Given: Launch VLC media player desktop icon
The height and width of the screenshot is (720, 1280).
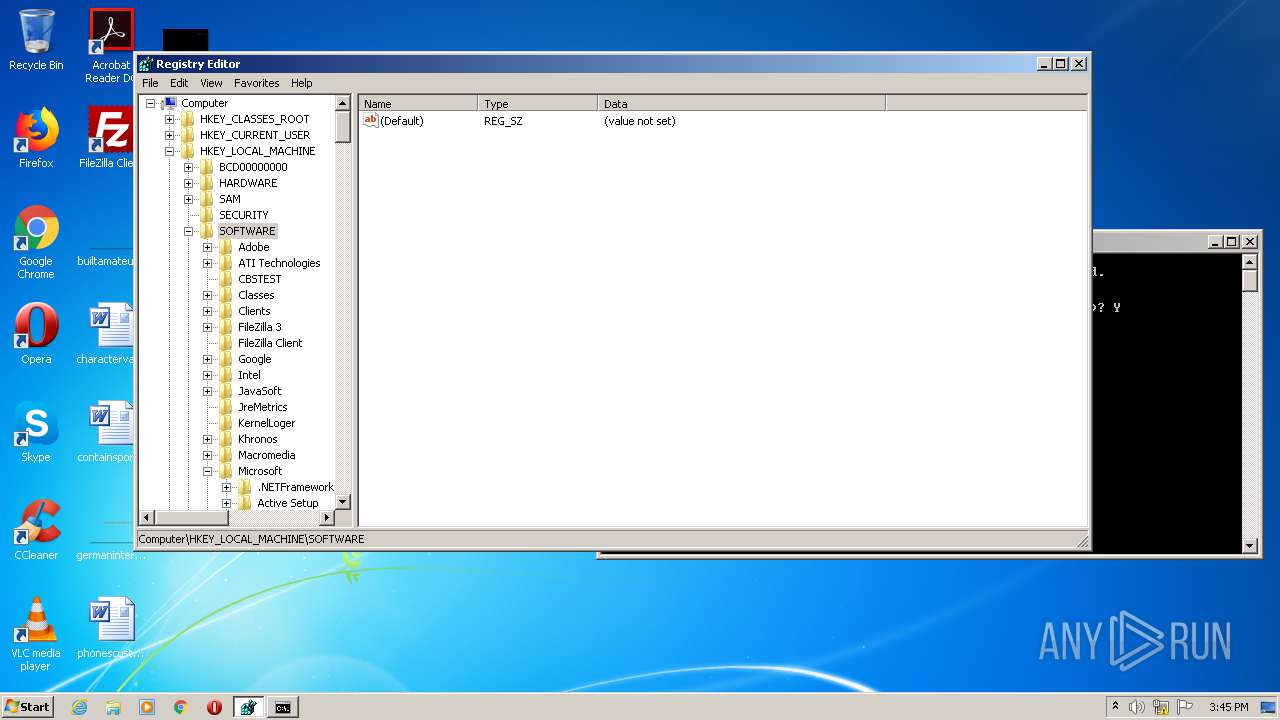Looking at the screenshot, I should [x=36, y=635].
